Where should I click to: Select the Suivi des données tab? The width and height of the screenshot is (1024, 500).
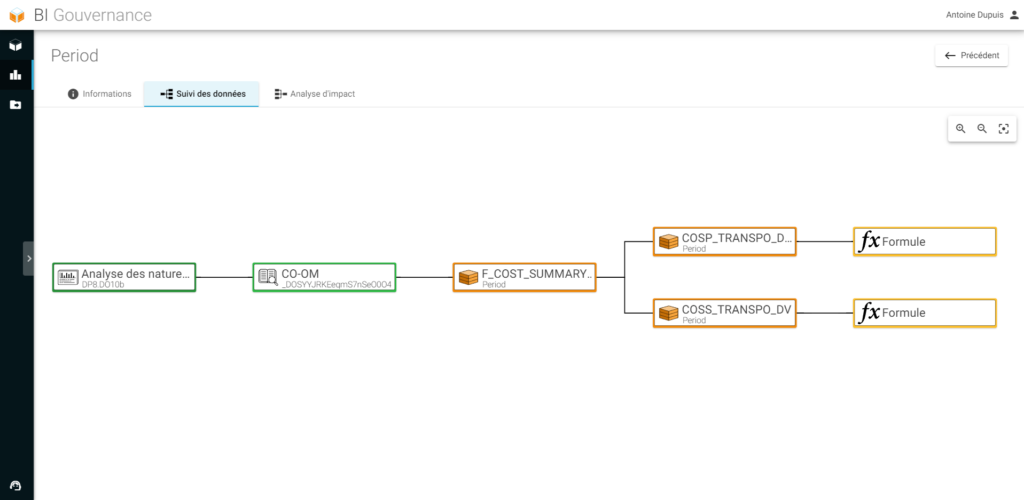click(202, 94)
